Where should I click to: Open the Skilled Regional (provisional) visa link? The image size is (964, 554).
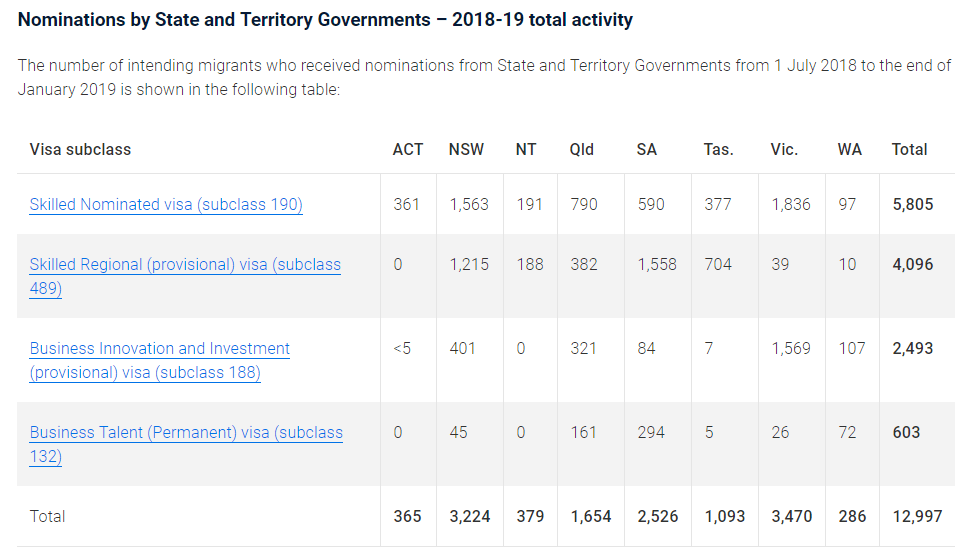pos(185,265)
